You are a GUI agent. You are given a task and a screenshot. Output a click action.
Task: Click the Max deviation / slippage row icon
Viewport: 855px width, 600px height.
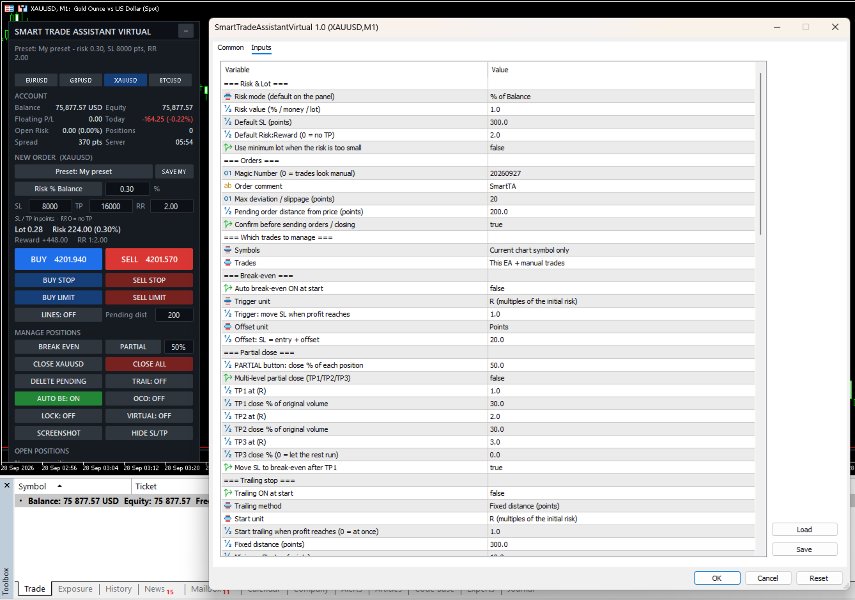click(x=228, y=199)
